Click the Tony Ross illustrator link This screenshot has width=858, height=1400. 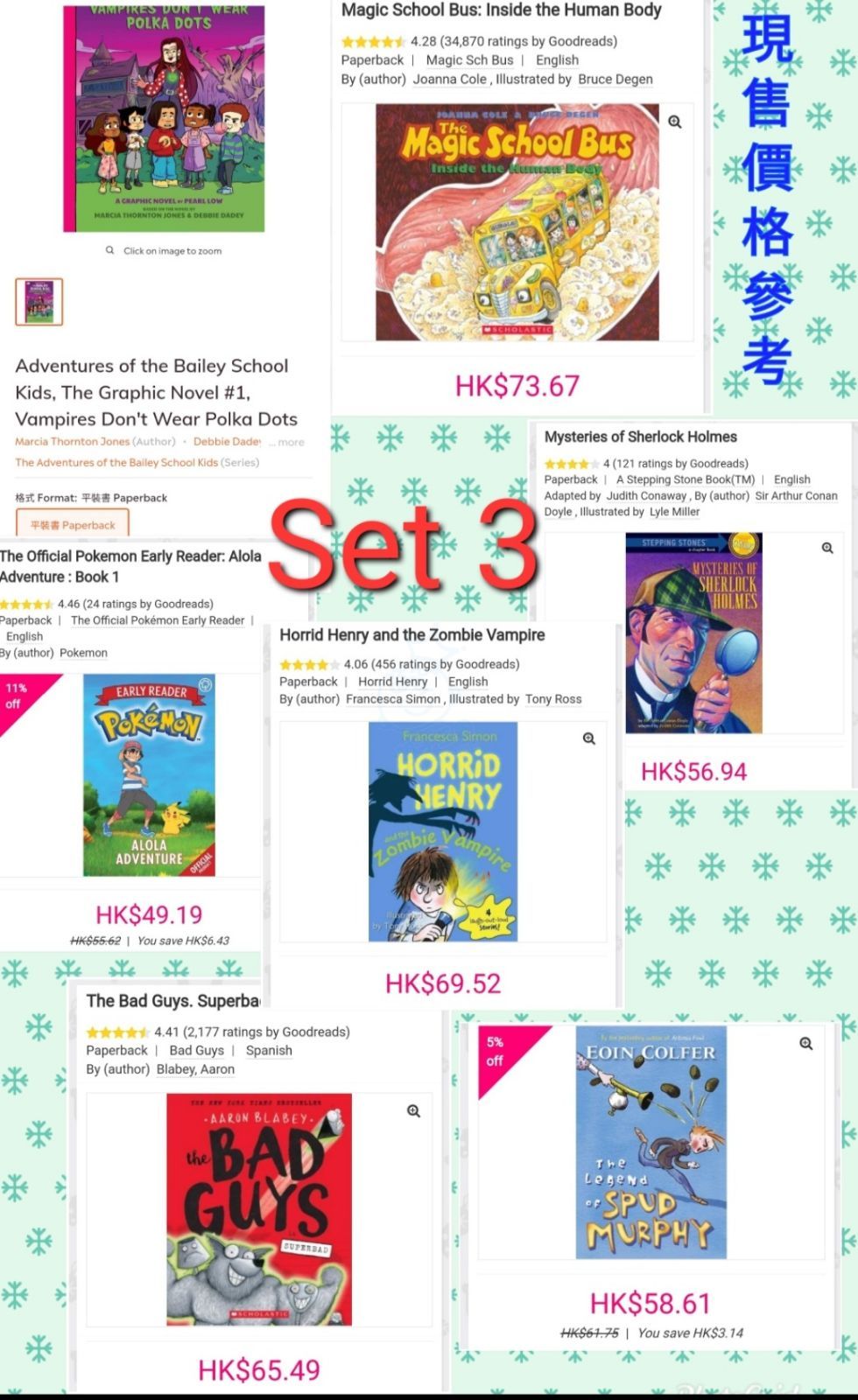553,699
